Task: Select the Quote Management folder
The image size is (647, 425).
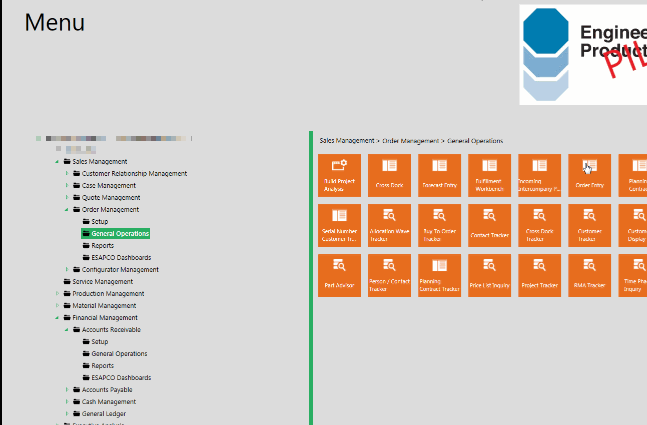Action: pos(107,197)
